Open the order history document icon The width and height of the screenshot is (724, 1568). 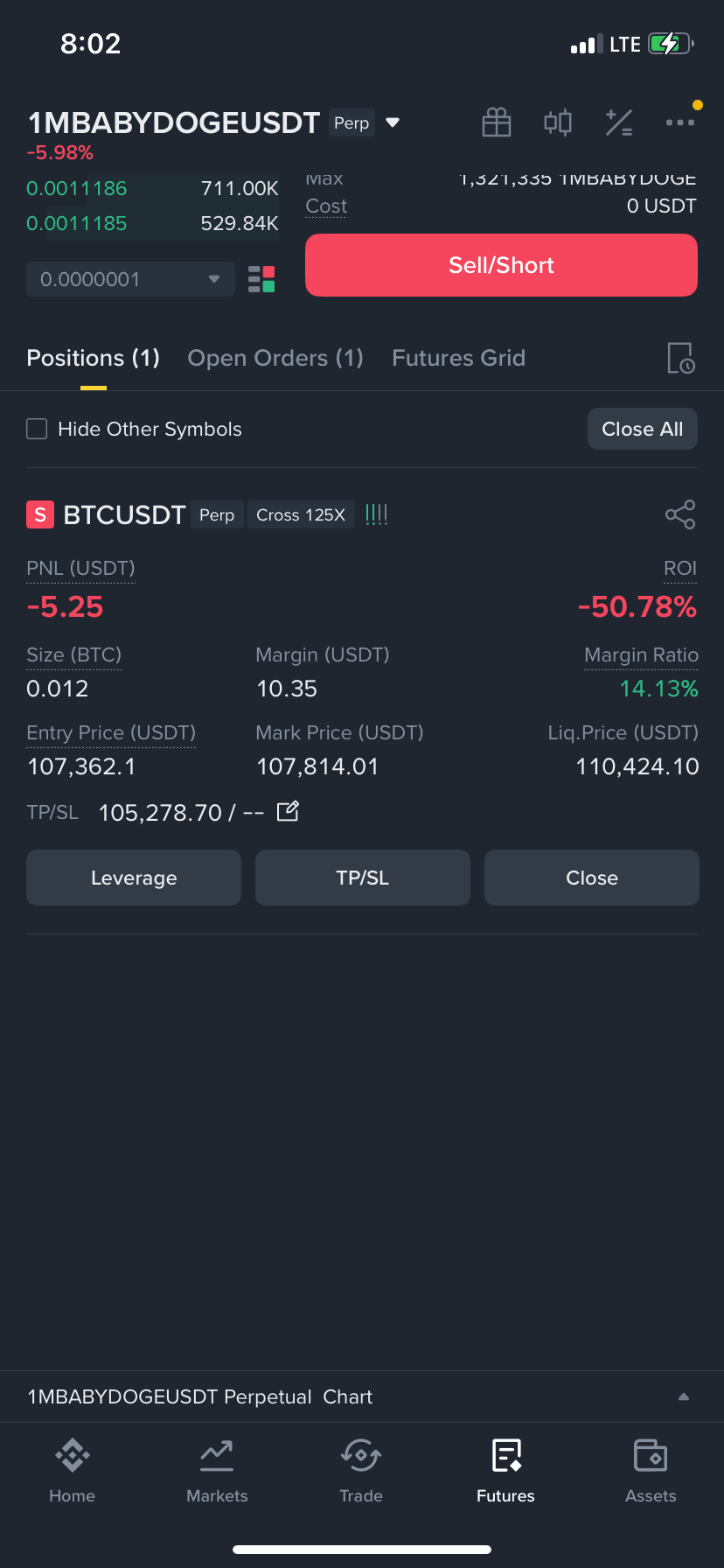click(x=681, y=358)
